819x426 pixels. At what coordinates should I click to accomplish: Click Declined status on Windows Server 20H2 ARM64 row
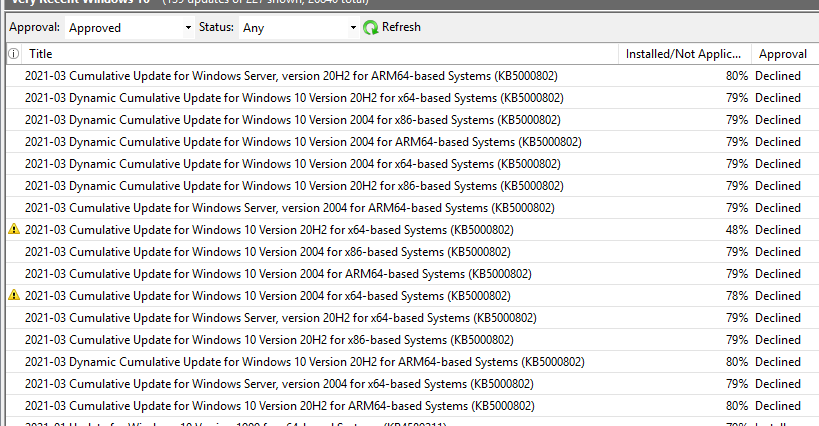click(778, 76)
